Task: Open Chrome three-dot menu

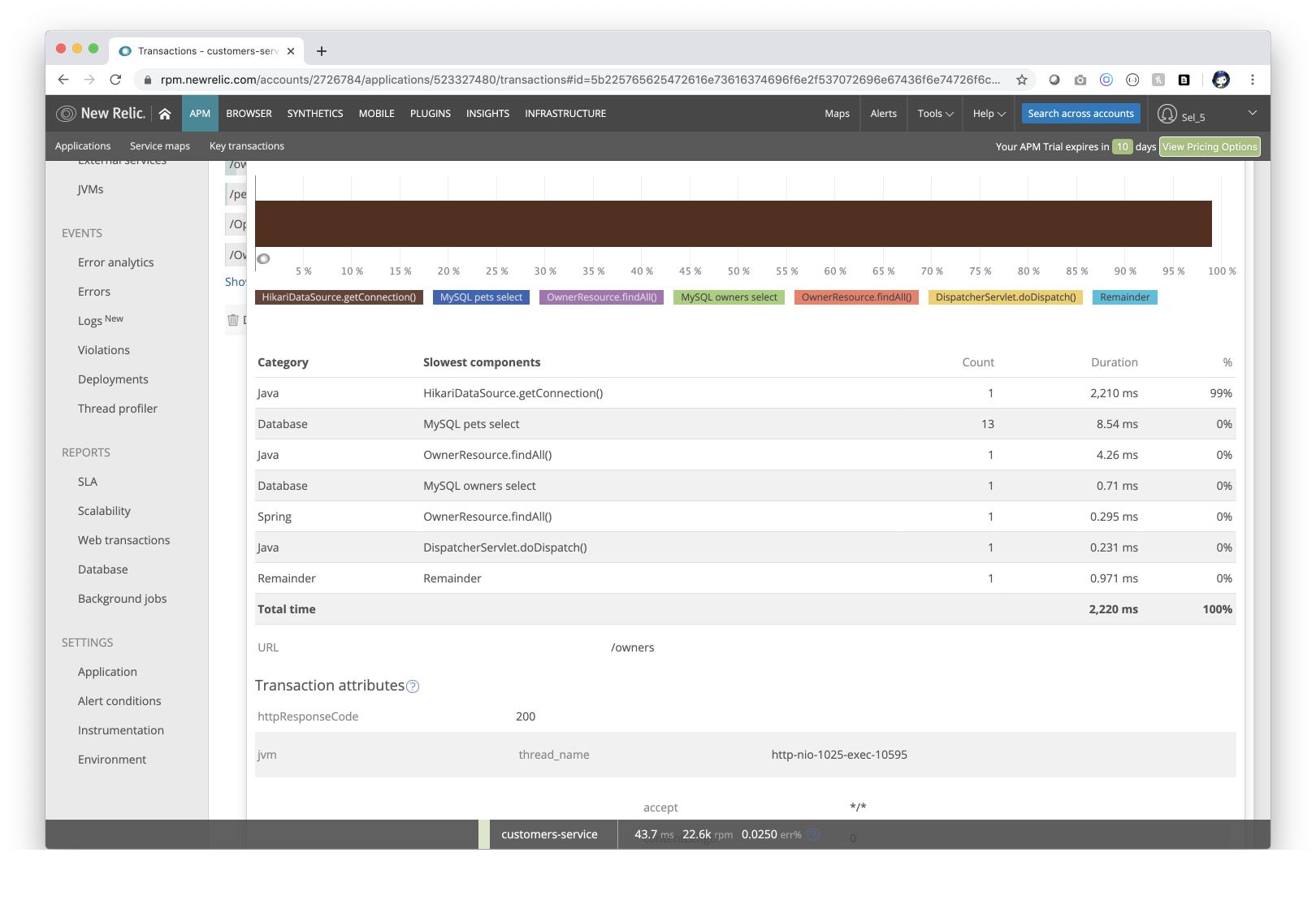Action: pos(1253,80)
